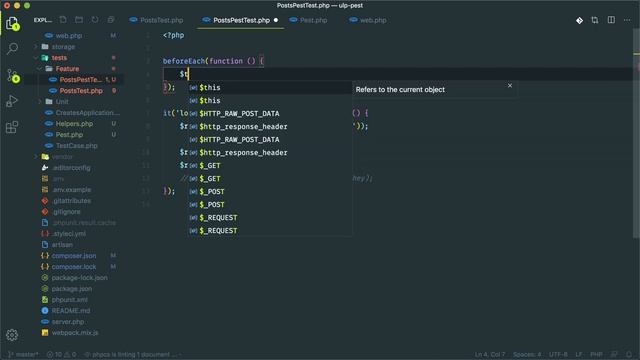Close the suggestion details popup

510,85
